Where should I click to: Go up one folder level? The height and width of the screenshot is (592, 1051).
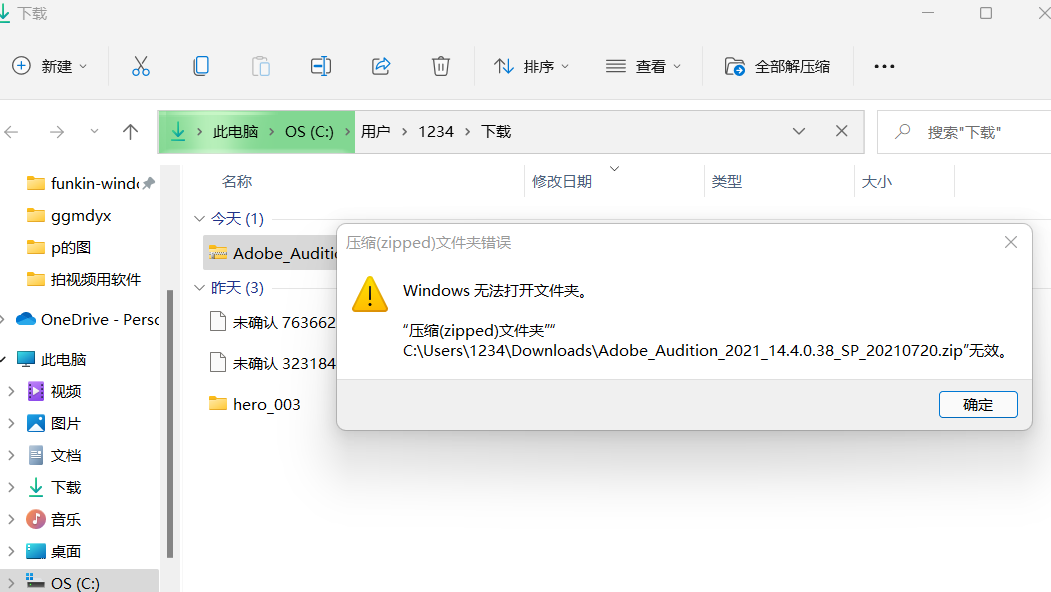point(131,132)
